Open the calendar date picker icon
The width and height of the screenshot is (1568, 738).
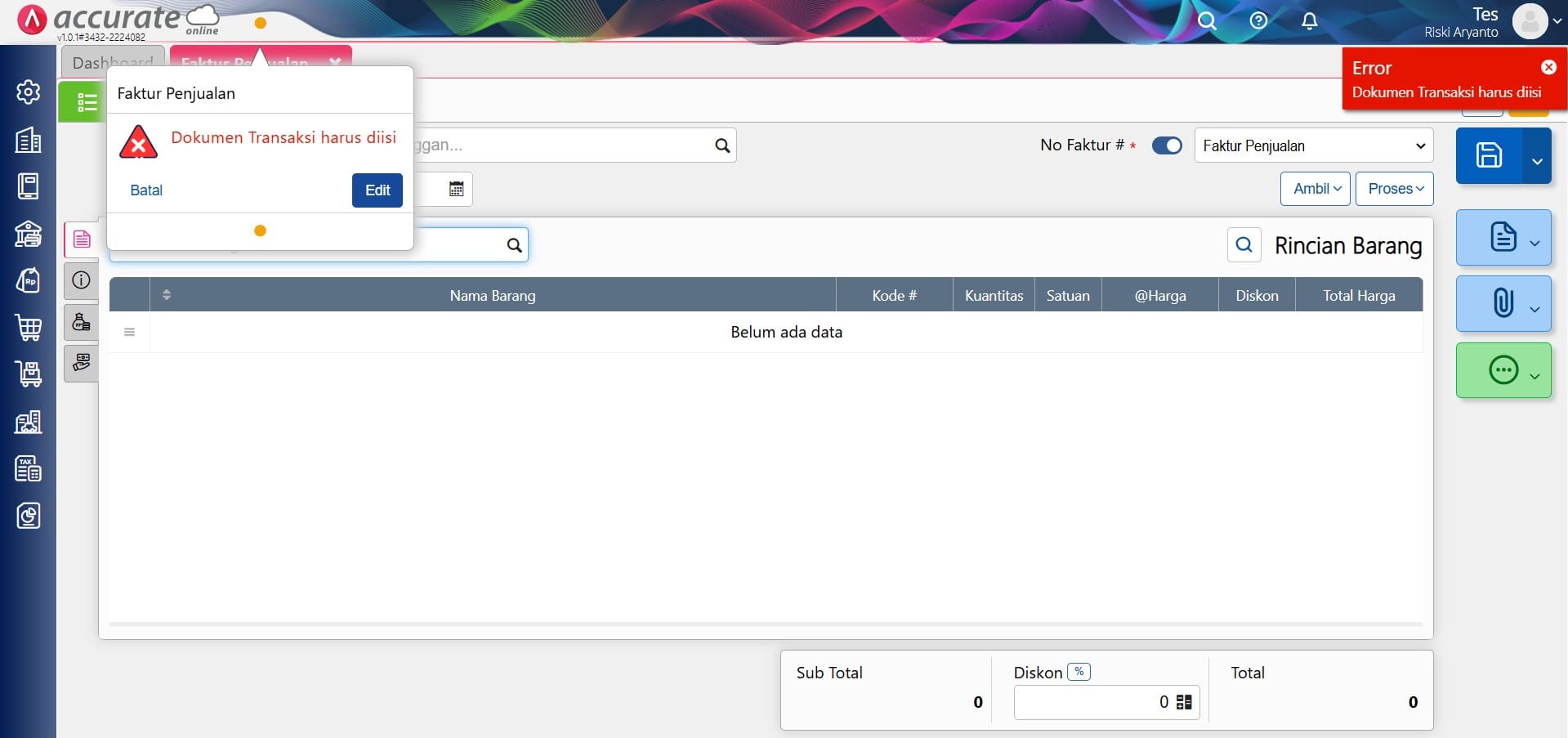[x=456, y=190]
